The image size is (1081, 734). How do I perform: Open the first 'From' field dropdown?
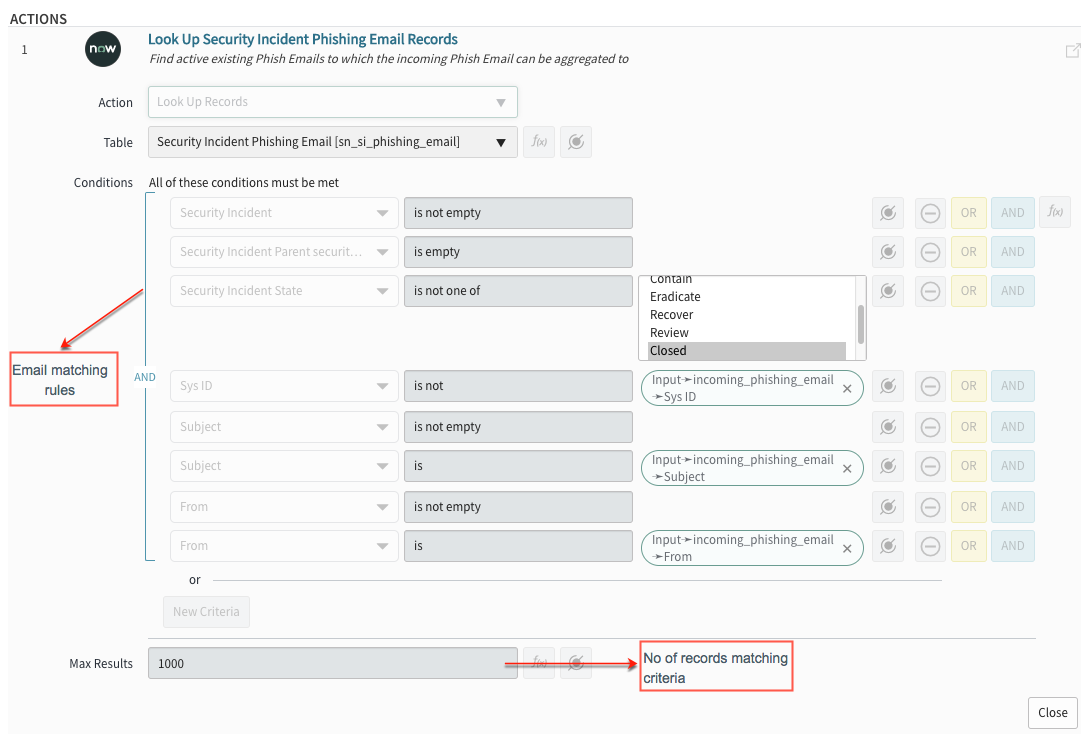284,507
